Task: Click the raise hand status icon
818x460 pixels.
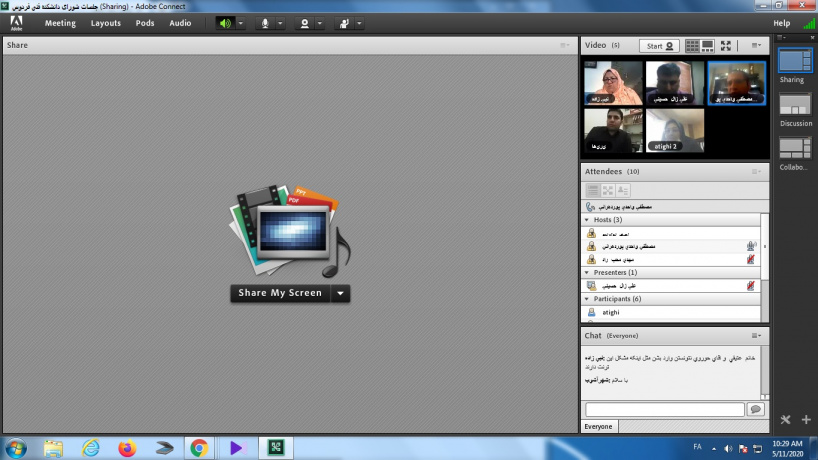Action: (344, 23)
